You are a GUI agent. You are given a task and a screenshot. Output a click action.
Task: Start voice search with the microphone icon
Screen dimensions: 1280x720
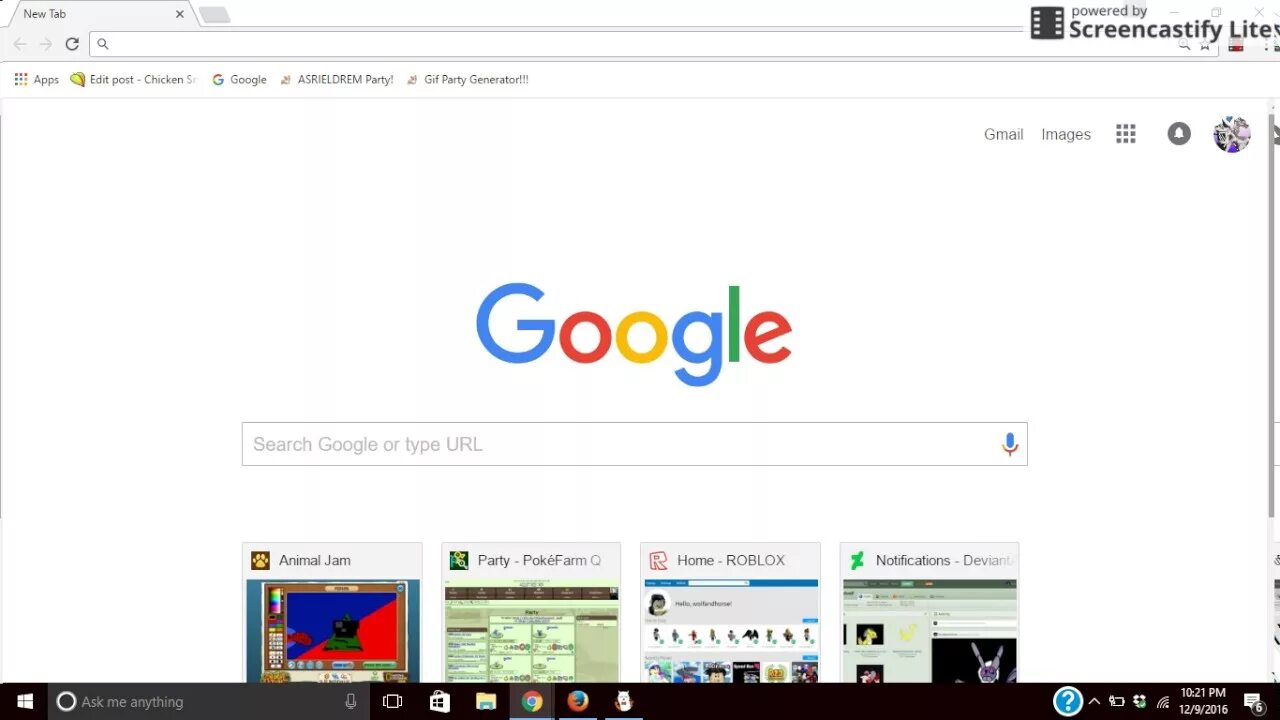click(x=1010, y=444)
